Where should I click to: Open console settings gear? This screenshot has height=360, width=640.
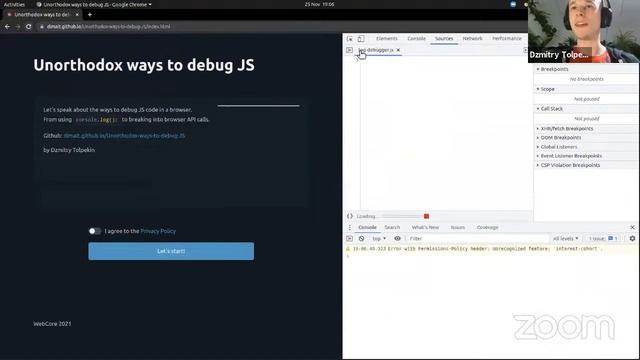coord(632,238)
